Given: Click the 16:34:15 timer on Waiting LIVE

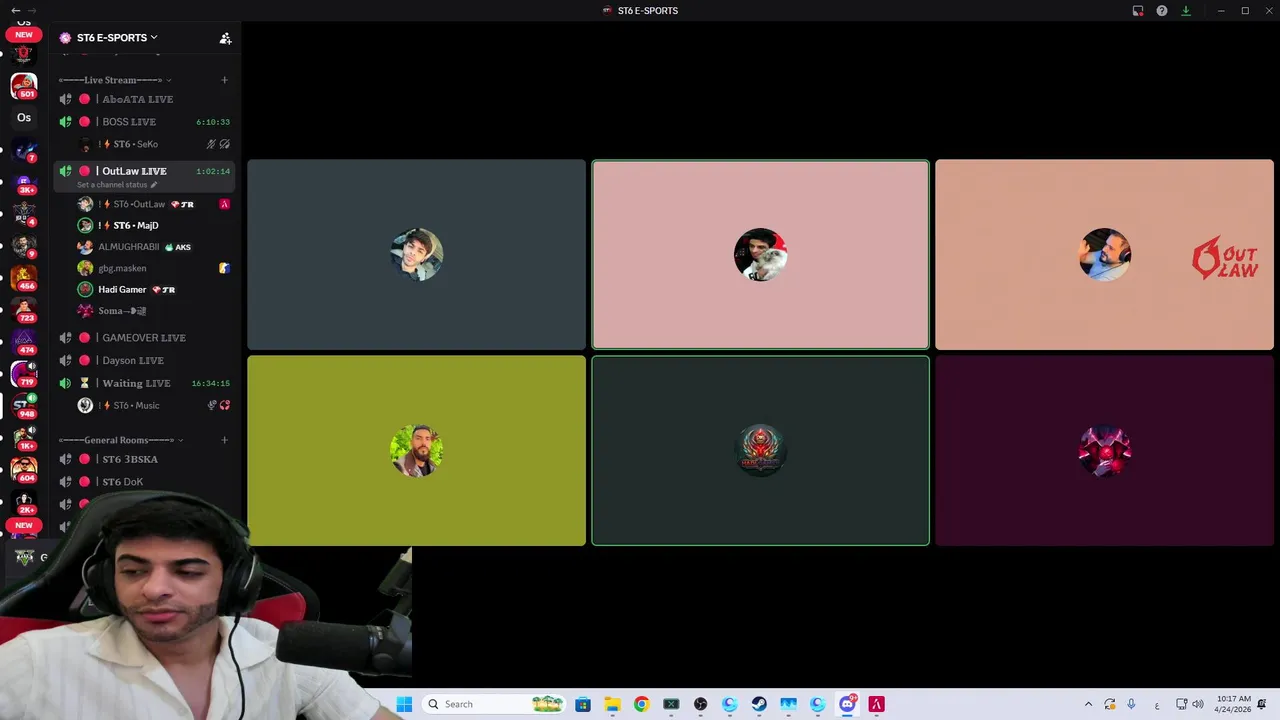Looking at the screenshot, I should [x=211, y=383].
